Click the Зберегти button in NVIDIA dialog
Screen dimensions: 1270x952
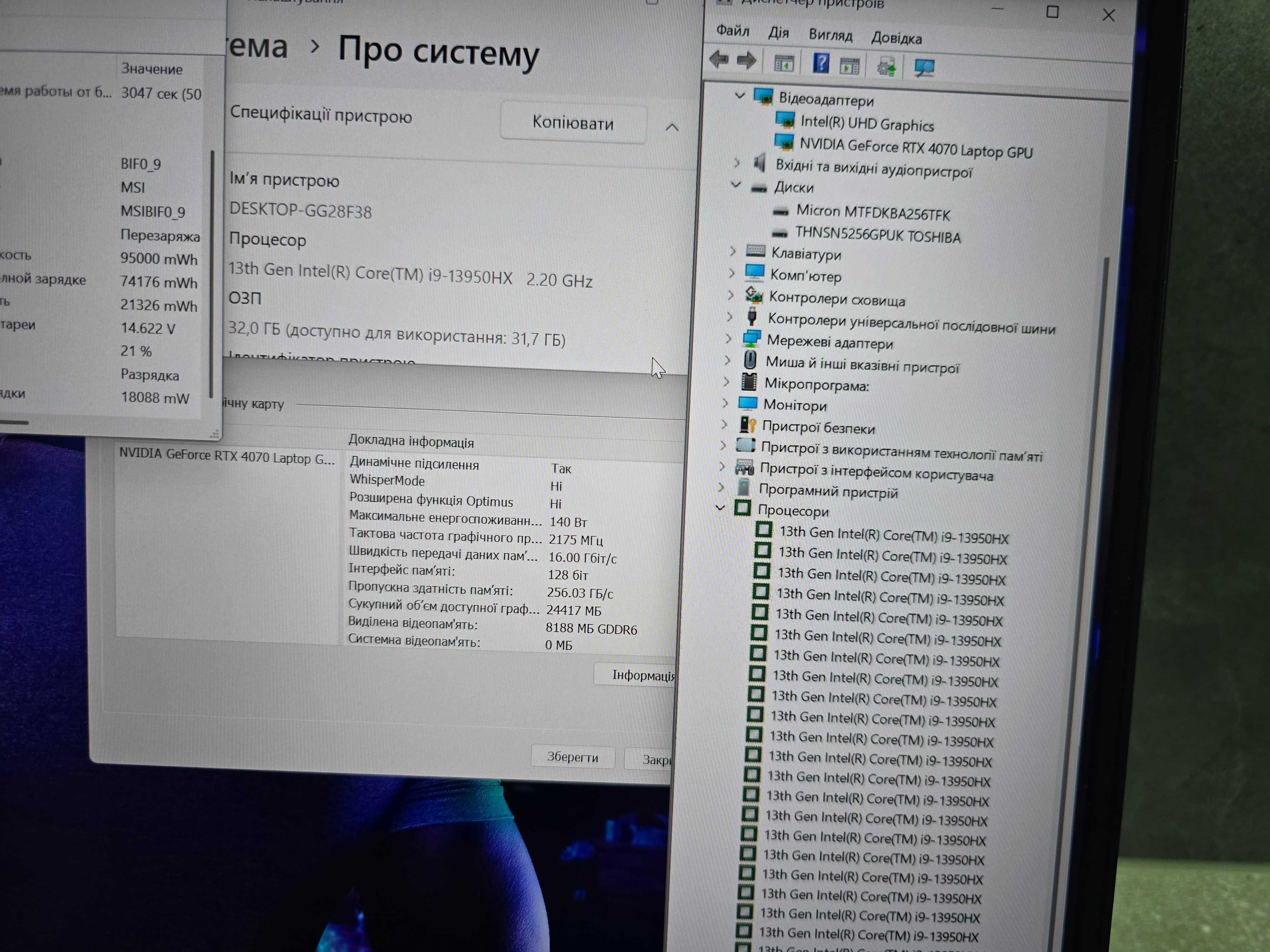(x=572, y=757)
